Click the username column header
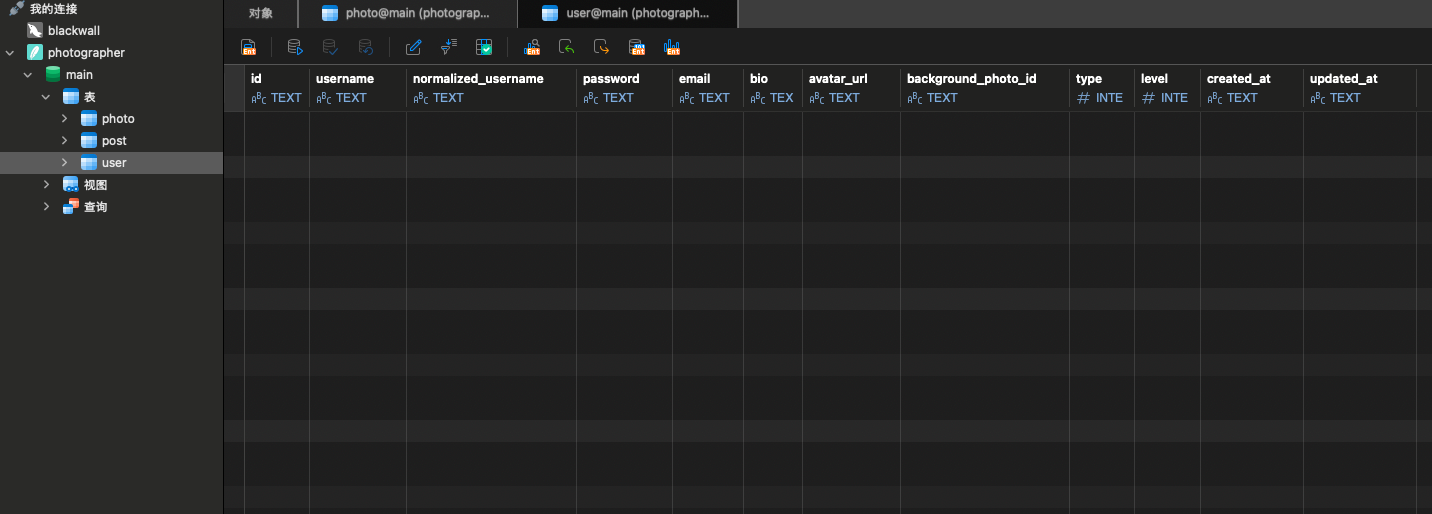Image resolution: width=1432 pixels, height=514 pixels. [x=358, y=88]
